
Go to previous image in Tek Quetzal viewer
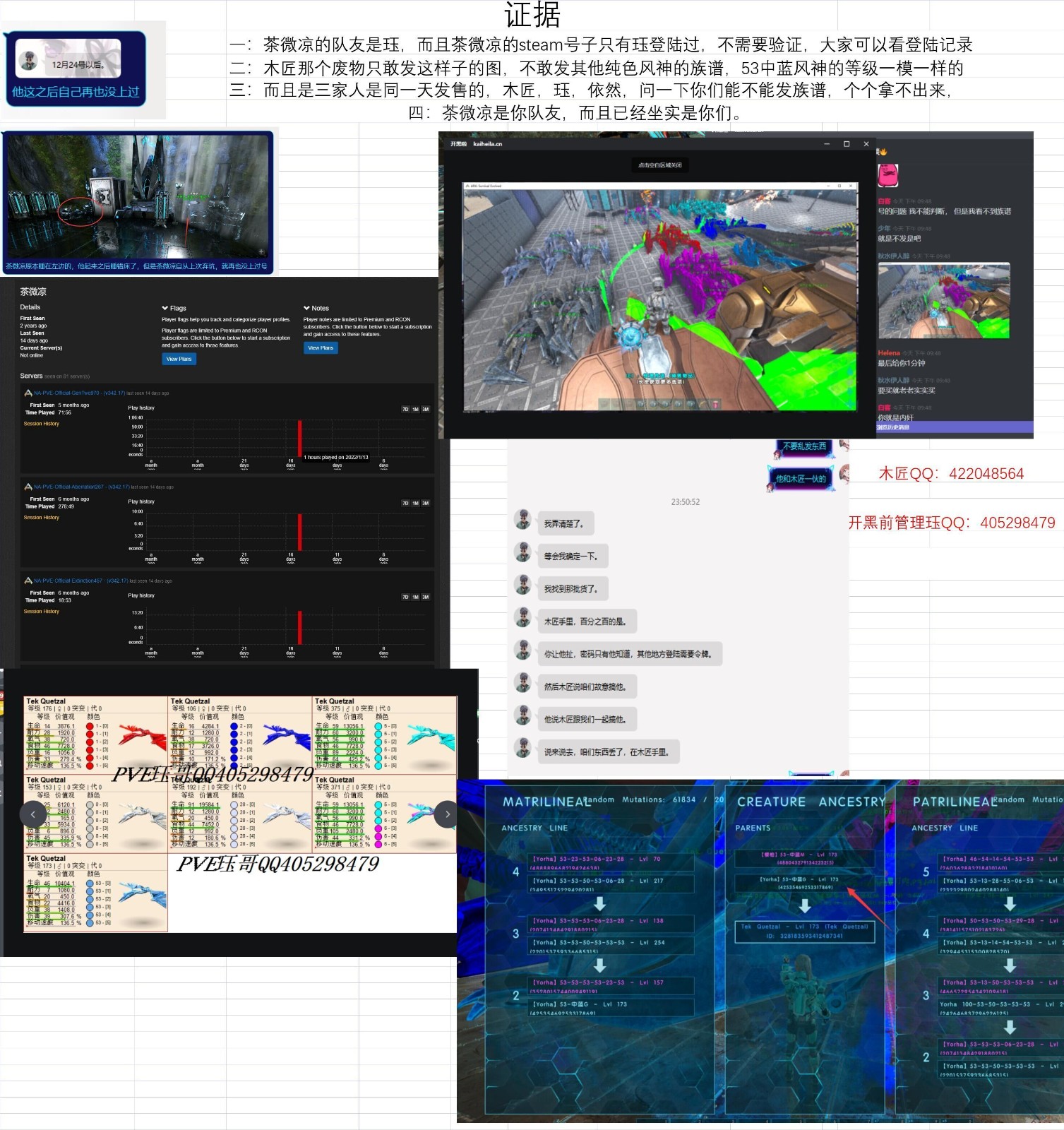coord(33,814)
